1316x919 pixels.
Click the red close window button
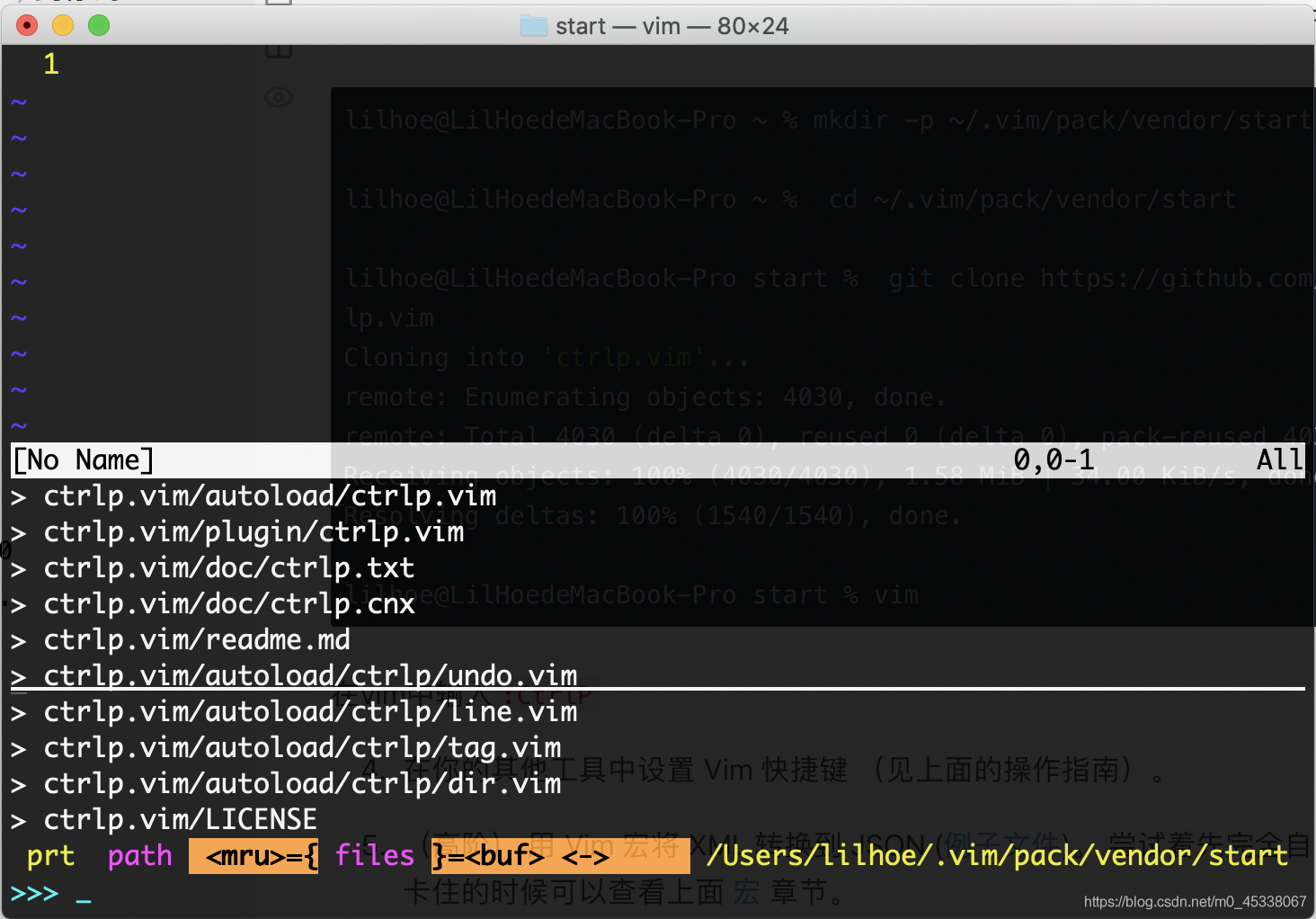[x=27, y=25]
